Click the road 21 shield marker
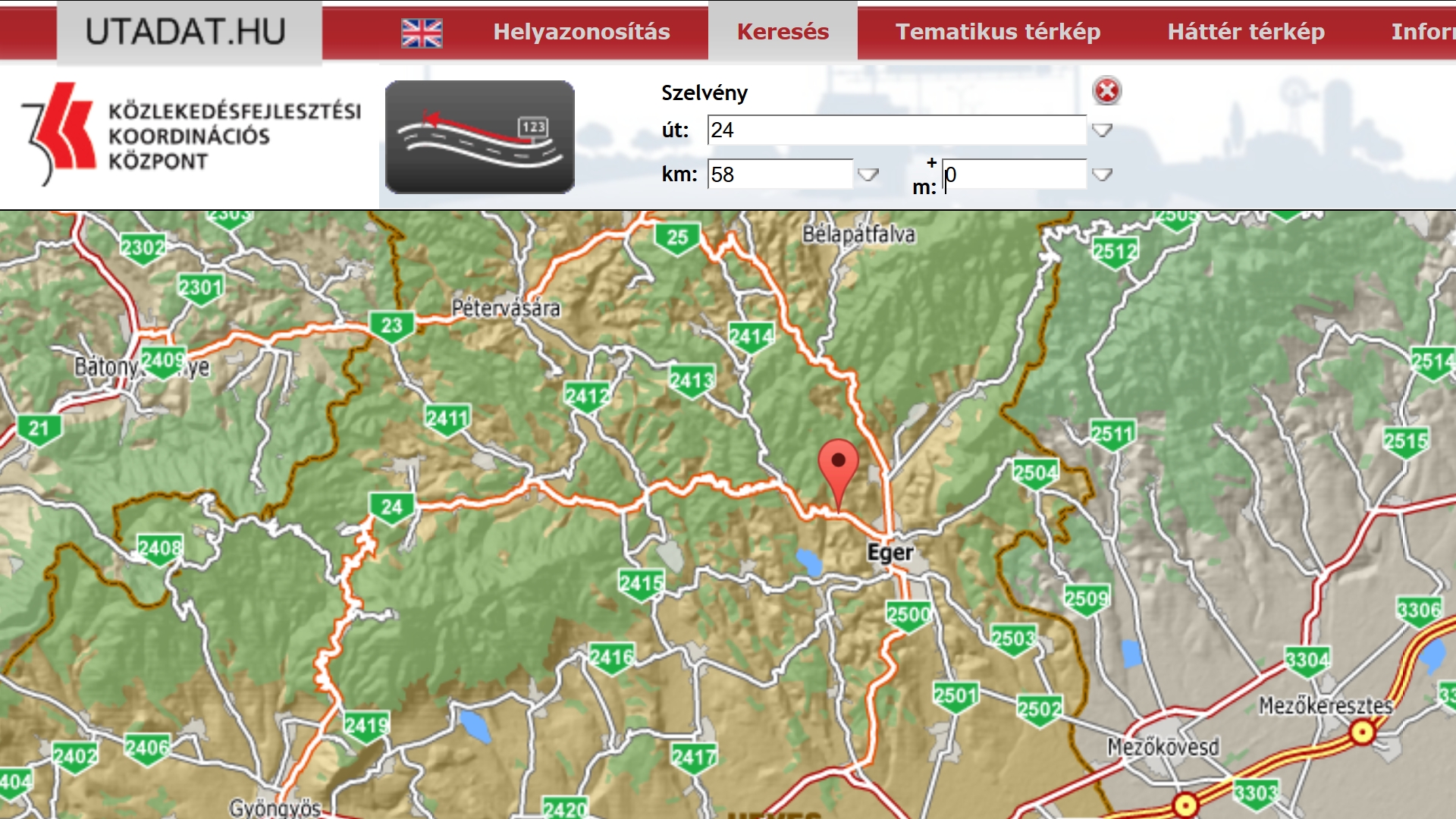Image resolution: width=1456 pixels, height=819 pixels. coord(39,429)
